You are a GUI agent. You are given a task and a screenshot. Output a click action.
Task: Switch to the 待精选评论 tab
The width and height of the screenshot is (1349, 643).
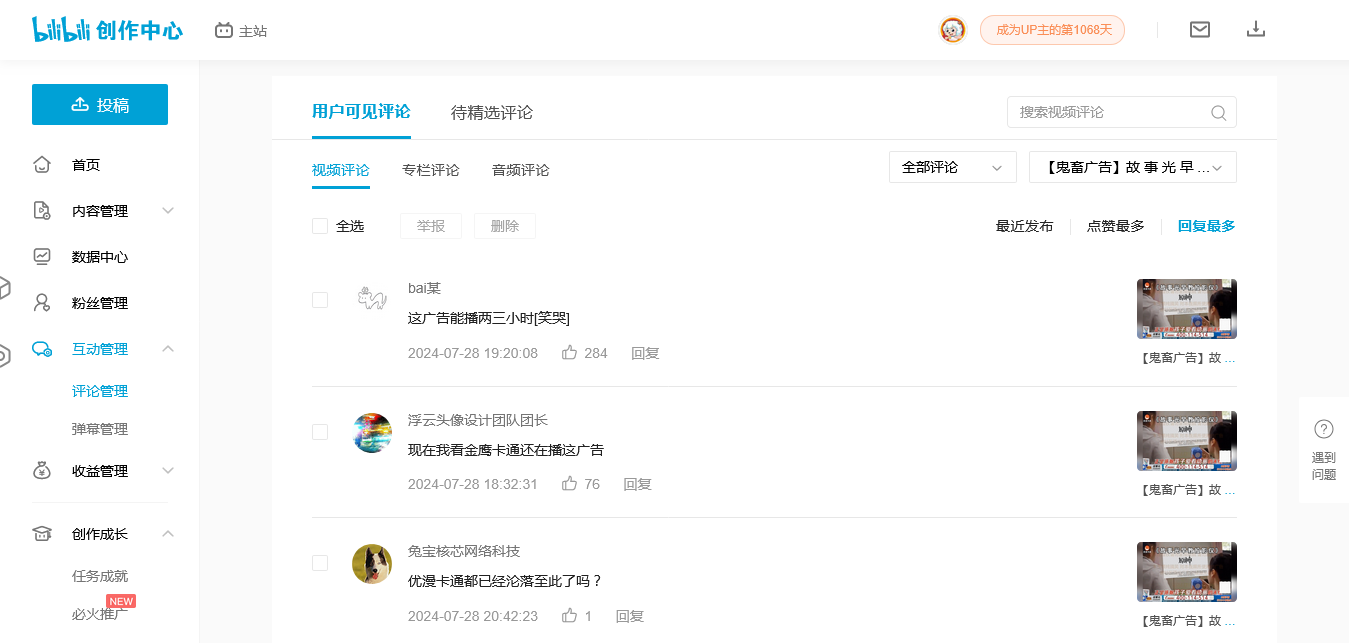(491, 112)
